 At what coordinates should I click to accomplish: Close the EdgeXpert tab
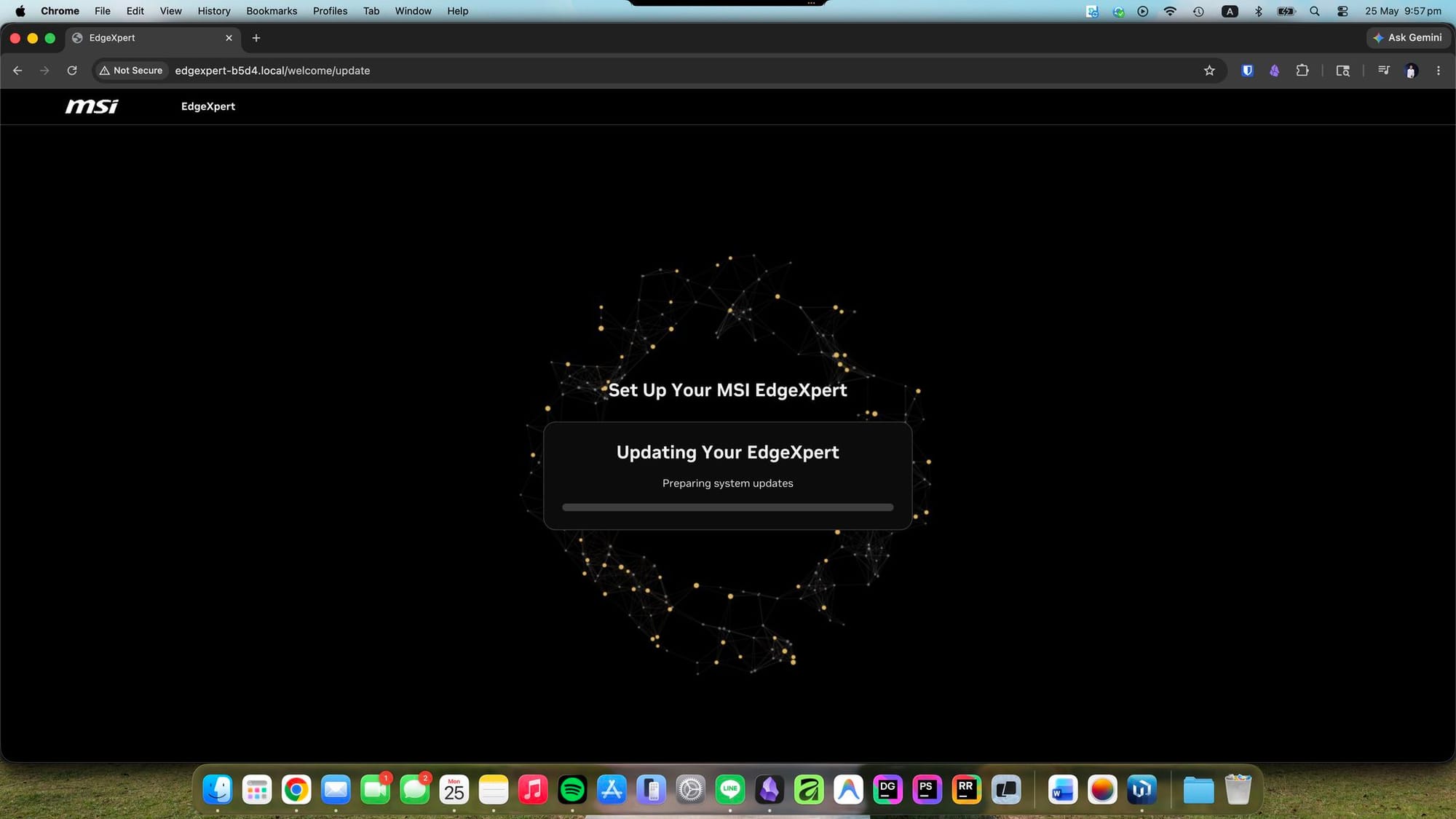[x=229, y=38]
